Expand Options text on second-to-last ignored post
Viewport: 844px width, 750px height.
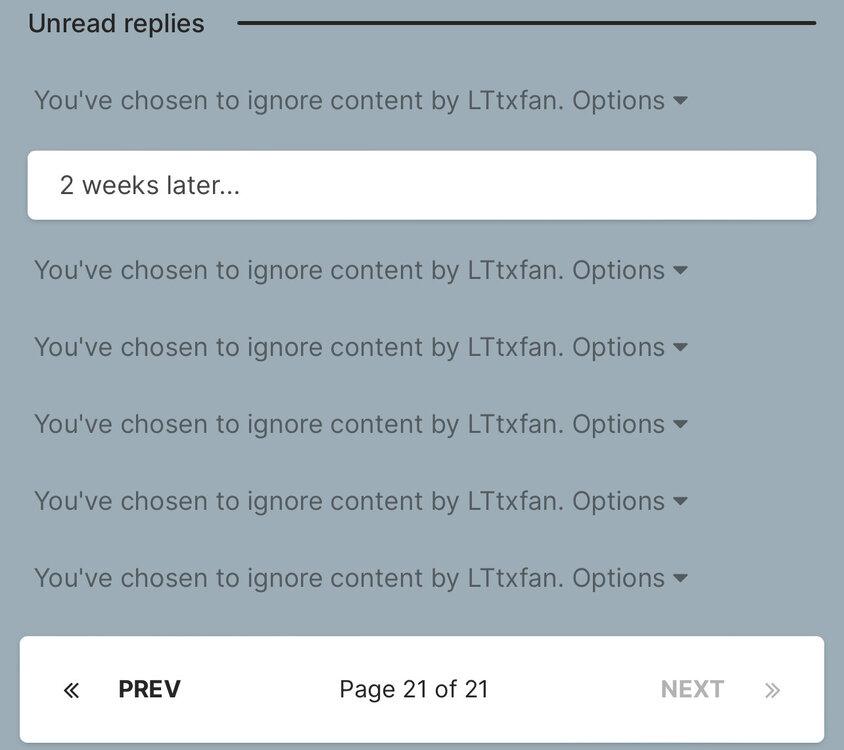pos(618,501)
